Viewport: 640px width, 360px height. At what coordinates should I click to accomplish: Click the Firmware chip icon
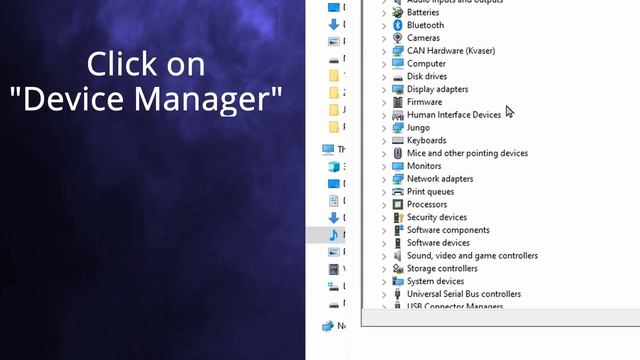[398, 102]
